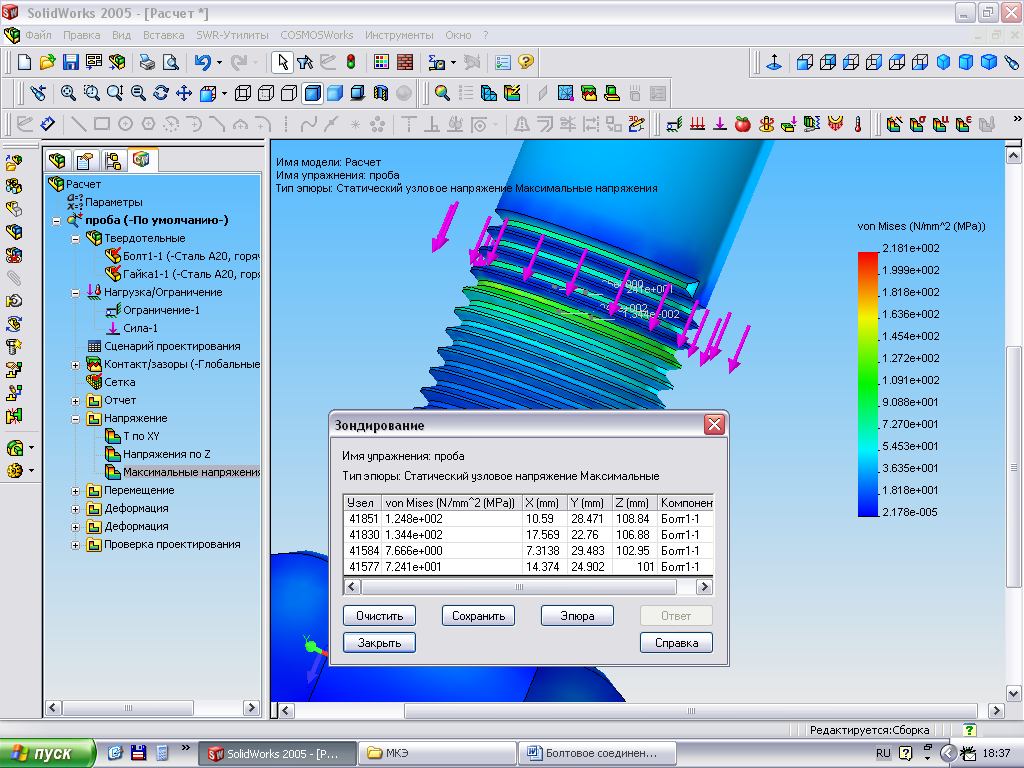Click the Print icon

pyautogui.click(x=147, y=62)
